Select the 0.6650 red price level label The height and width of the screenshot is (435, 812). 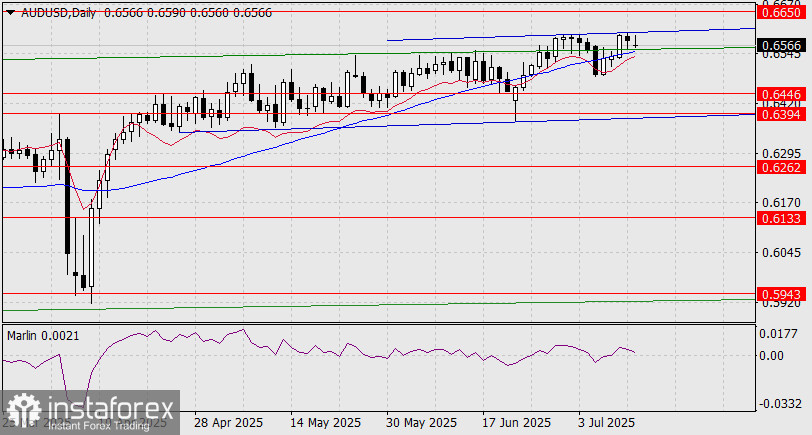click(782, 13)
